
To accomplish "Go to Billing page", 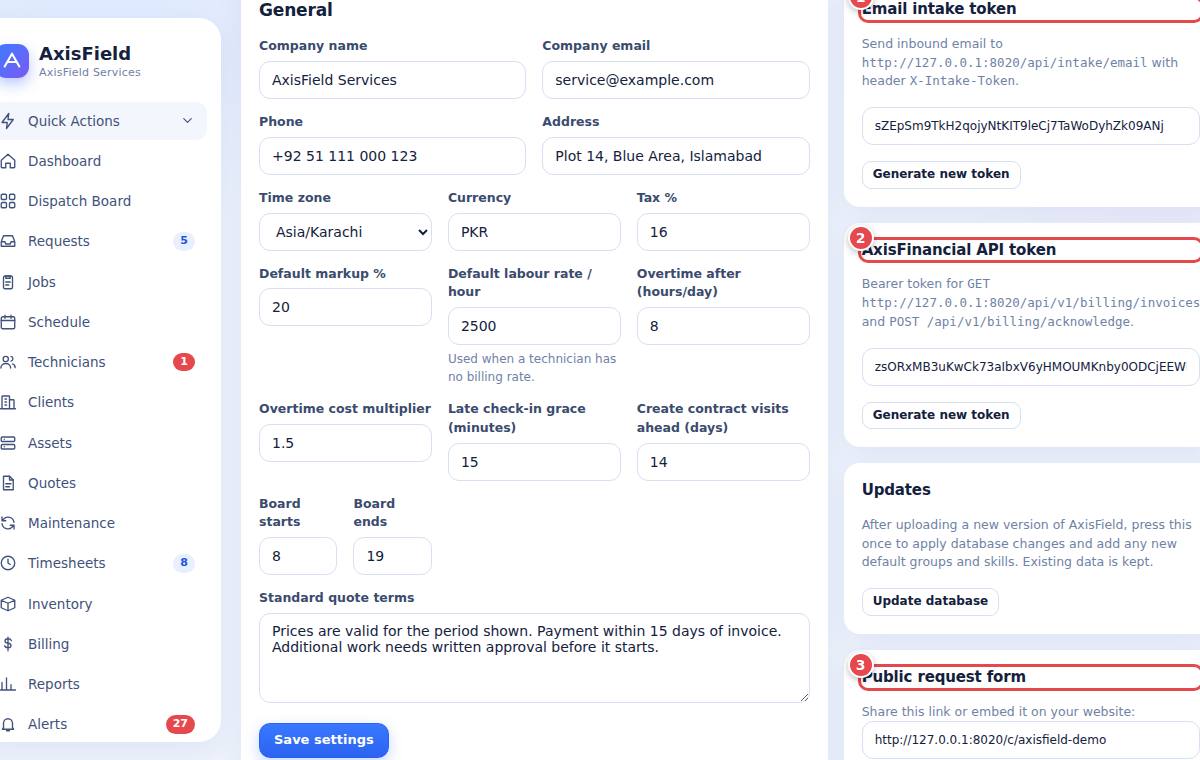I will tap(98, 644).
